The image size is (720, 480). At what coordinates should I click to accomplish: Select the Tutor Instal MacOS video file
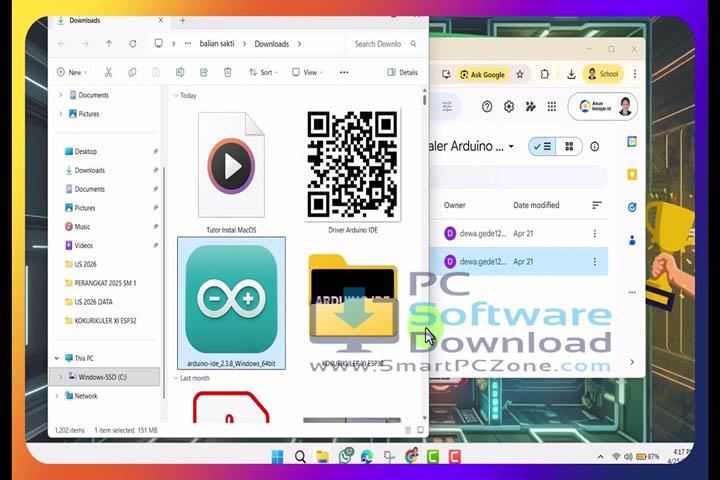231,172
